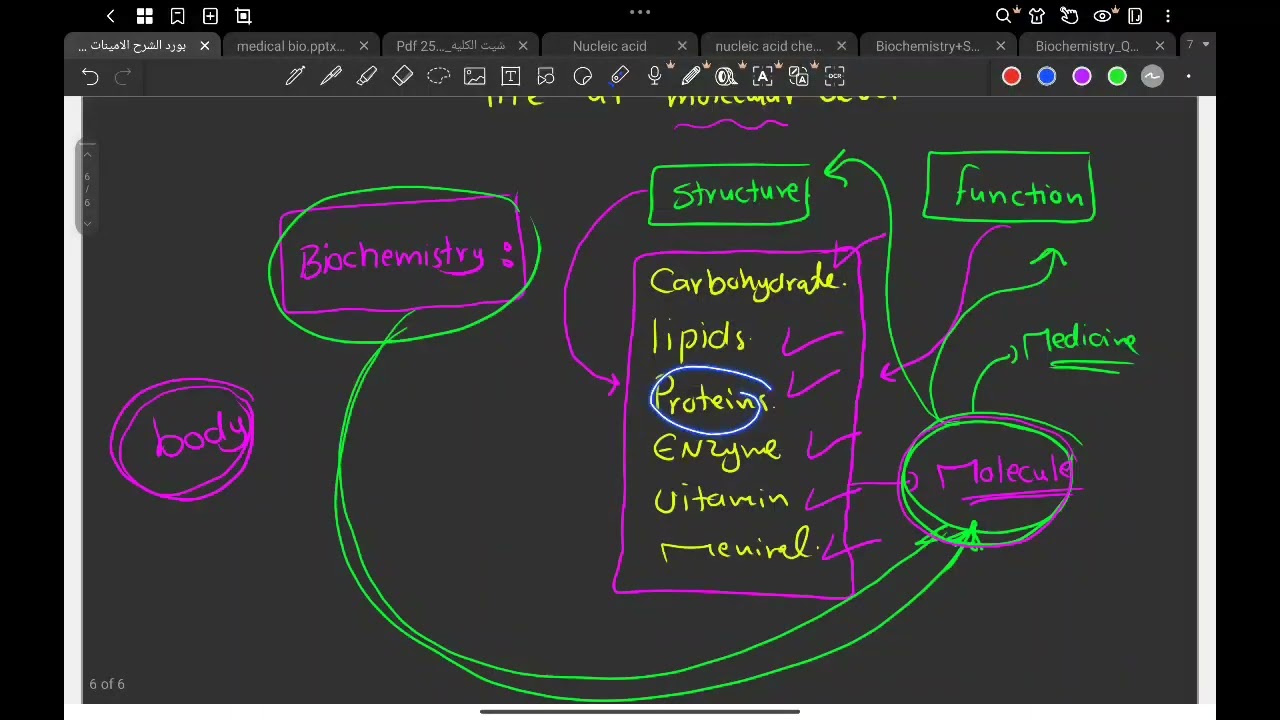This screenshot has width=1280, height=720.
Task: Open the notebook grid overview
Action: [145, 16]
